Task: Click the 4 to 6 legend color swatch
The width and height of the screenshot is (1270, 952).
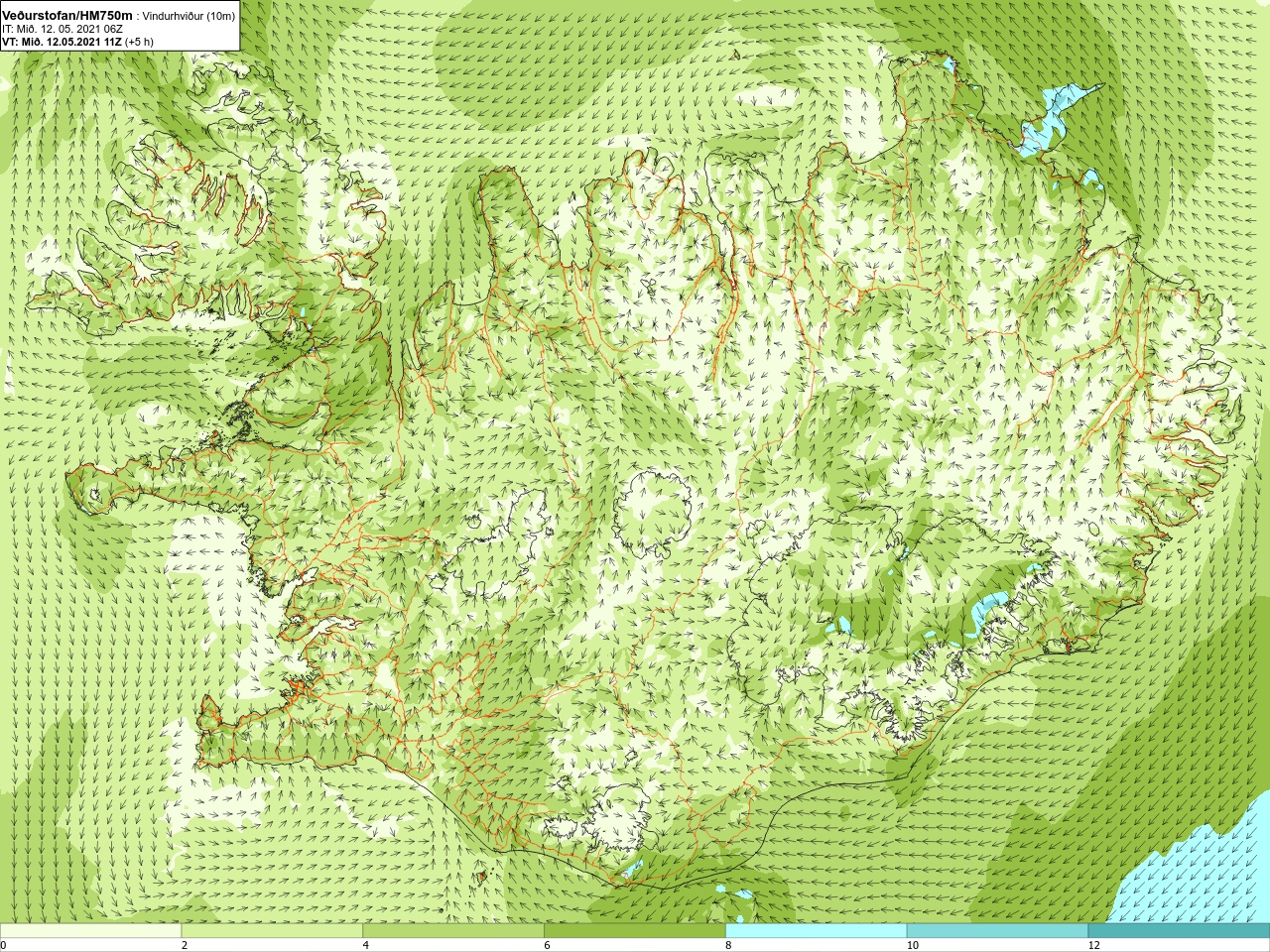Action: point(453,931)
